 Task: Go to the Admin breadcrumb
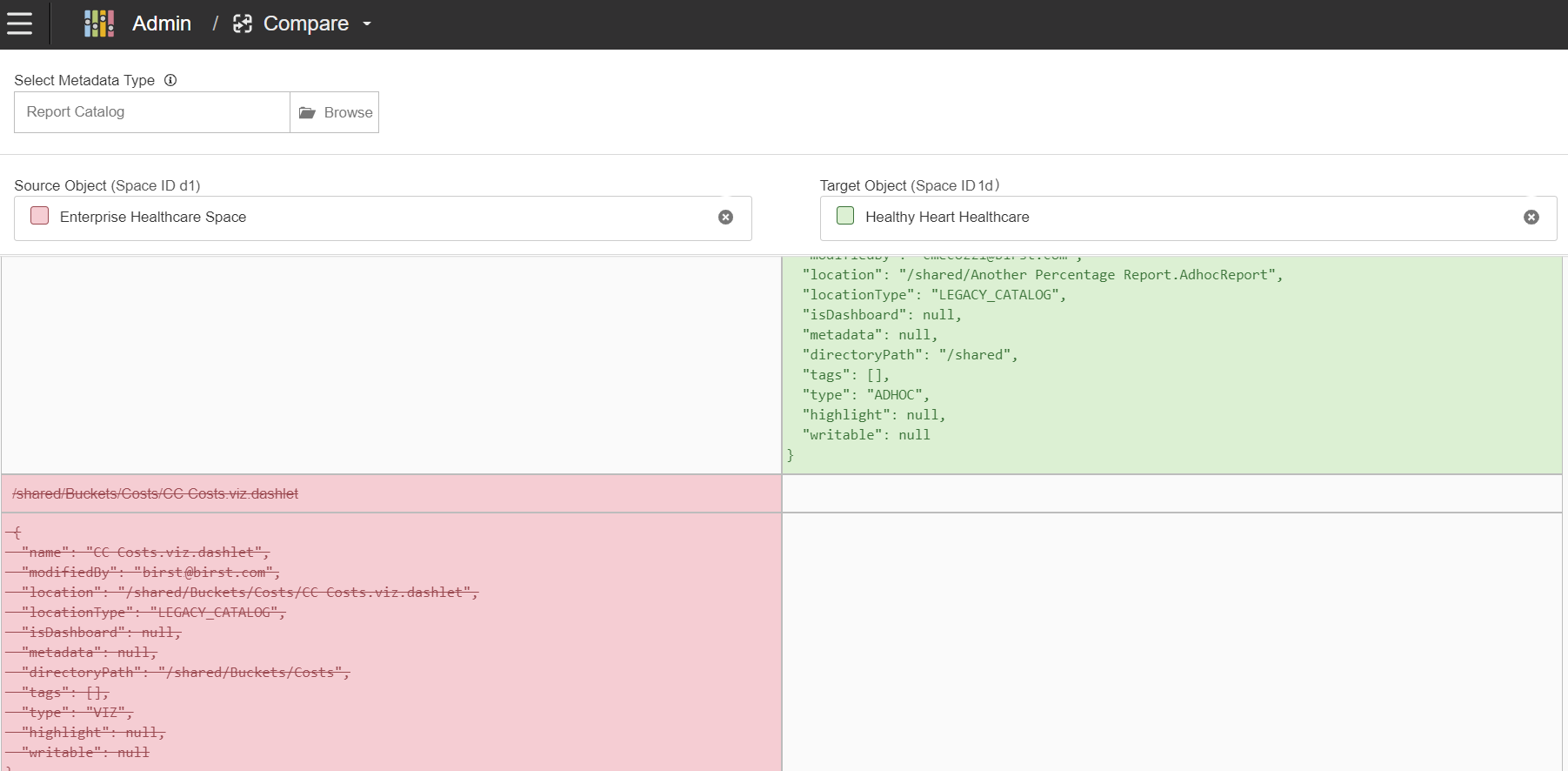tap(161, 23)
